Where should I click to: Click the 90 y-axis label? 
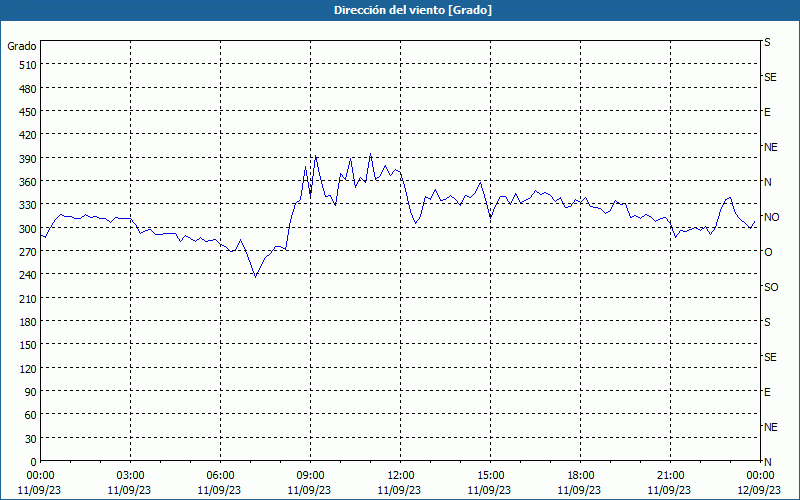point(31,392)
